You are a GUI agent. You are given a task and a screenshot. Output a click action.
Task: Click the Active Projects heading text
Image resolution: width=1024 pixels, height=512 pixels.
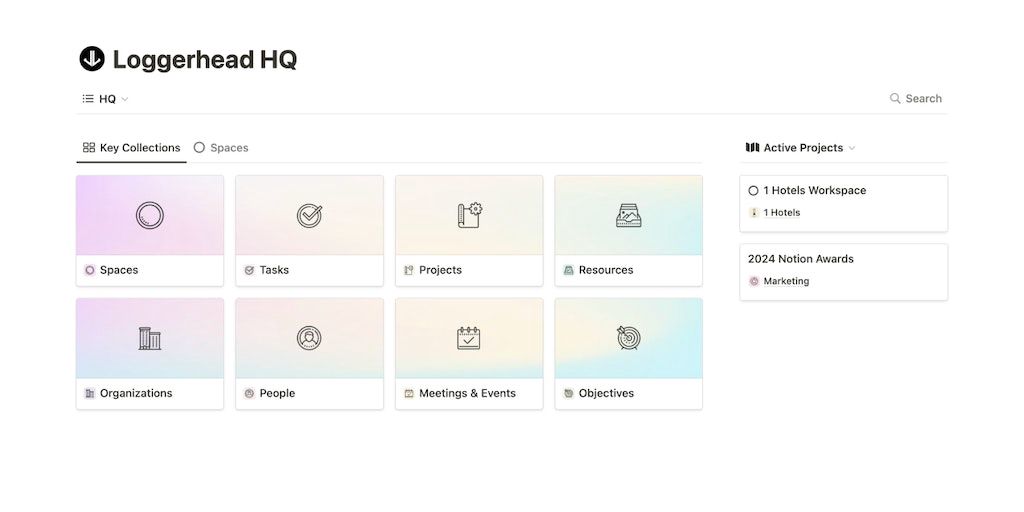(x=803, y=148)
